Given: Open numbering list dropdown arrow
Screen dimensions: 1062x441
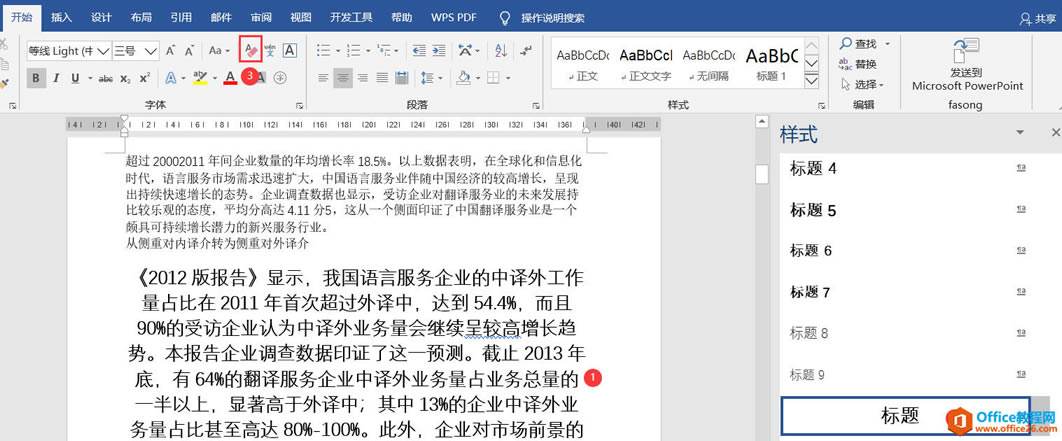Looking at the screenshot, I should click(x=366, y=51).
